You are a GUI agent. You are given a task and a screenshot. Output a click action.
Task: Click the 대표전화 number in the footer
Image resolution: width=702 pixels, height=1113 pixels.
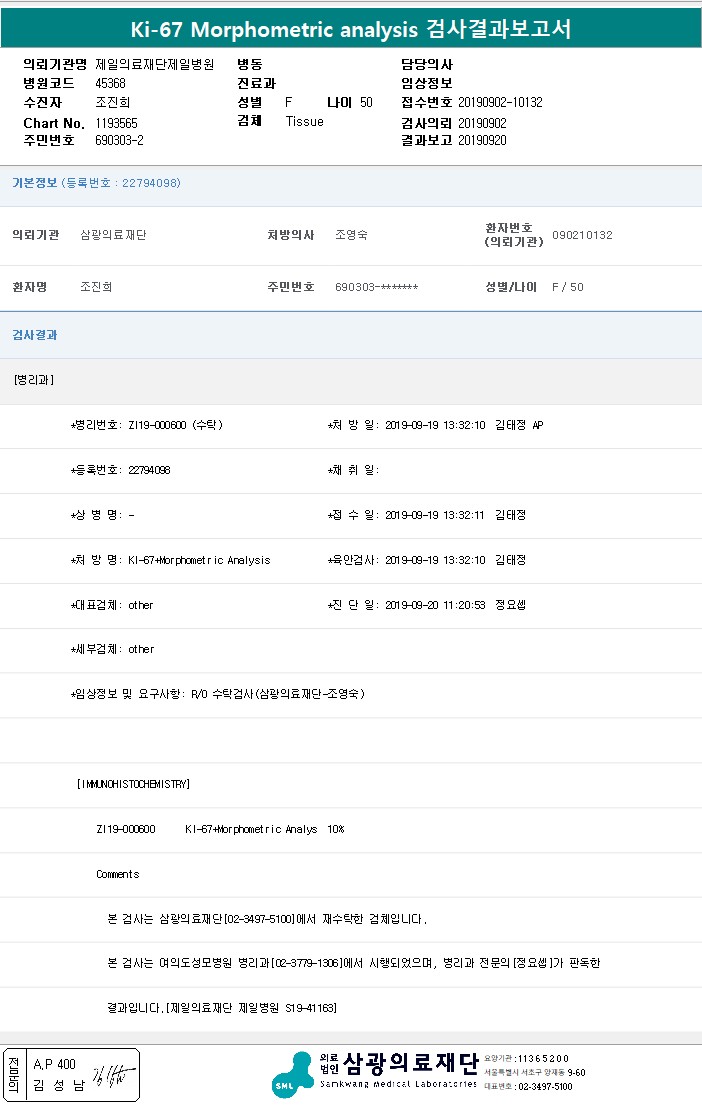pos(545,1086)
